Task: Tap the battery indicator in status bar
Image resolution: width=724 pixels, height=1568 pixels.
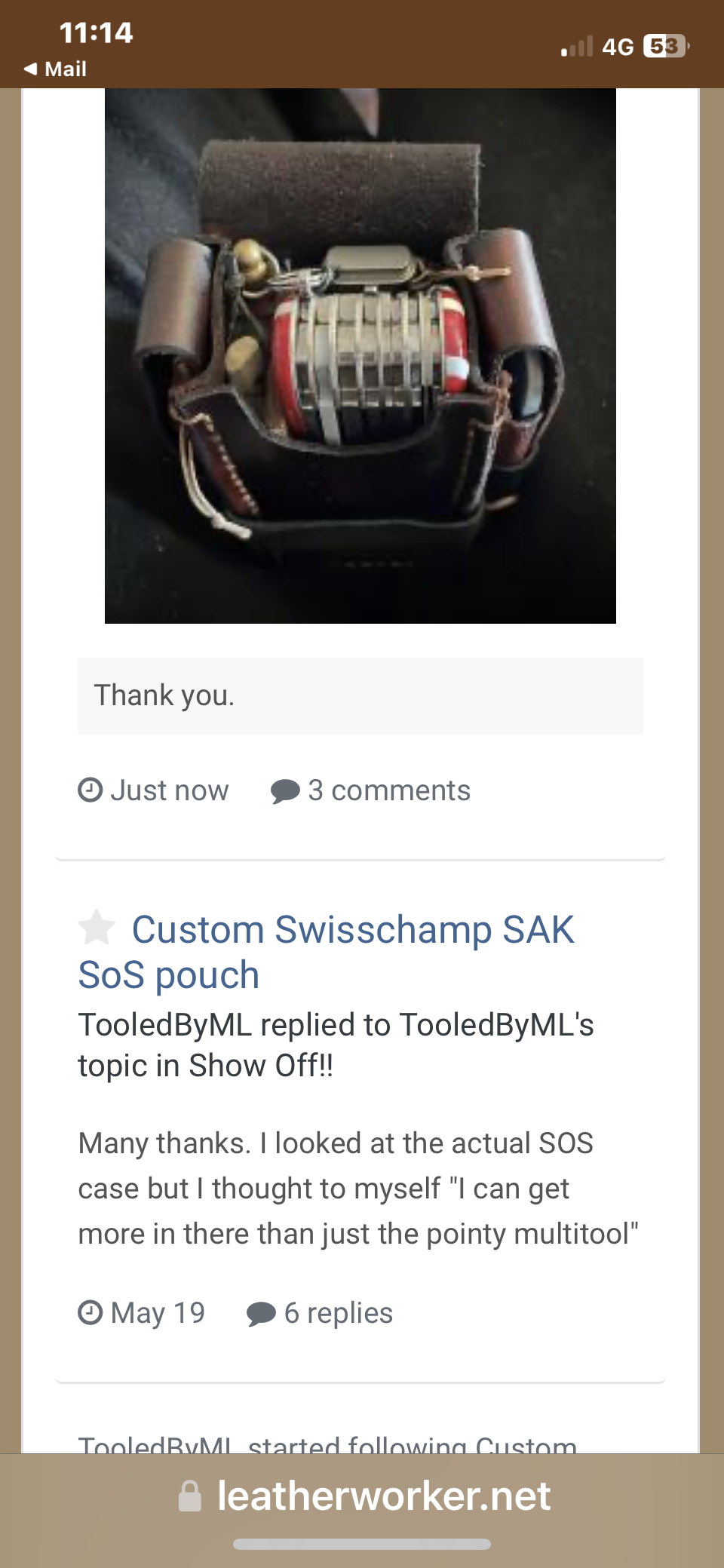Action: pos(667,46)
